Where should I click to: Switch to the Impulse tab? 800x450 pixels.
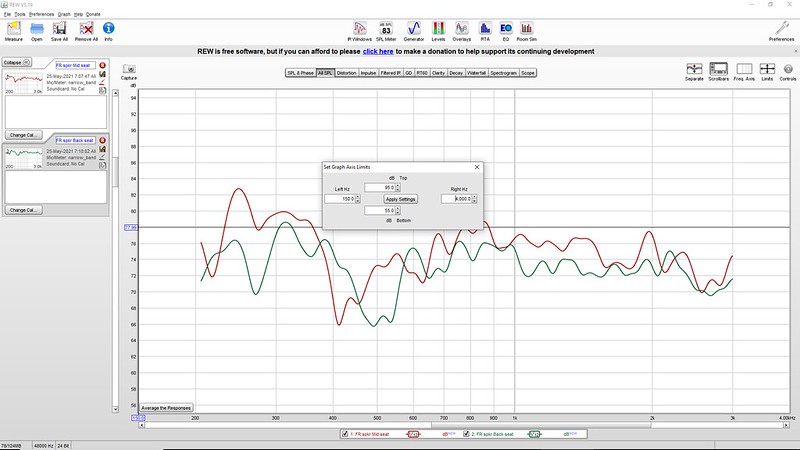click(368, 73)
